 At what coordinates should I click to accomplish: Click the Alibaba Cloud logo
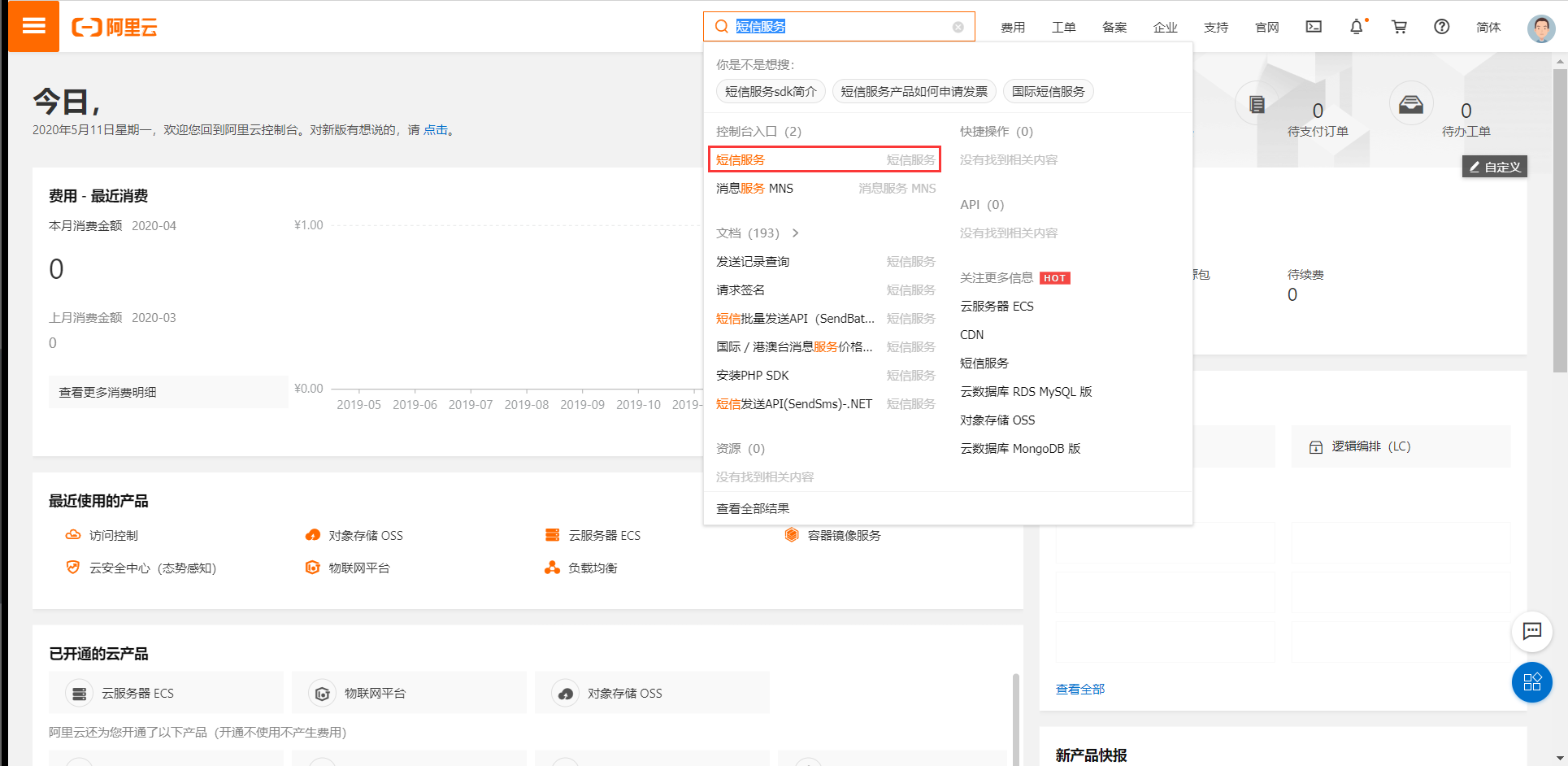tap(115, 28)
